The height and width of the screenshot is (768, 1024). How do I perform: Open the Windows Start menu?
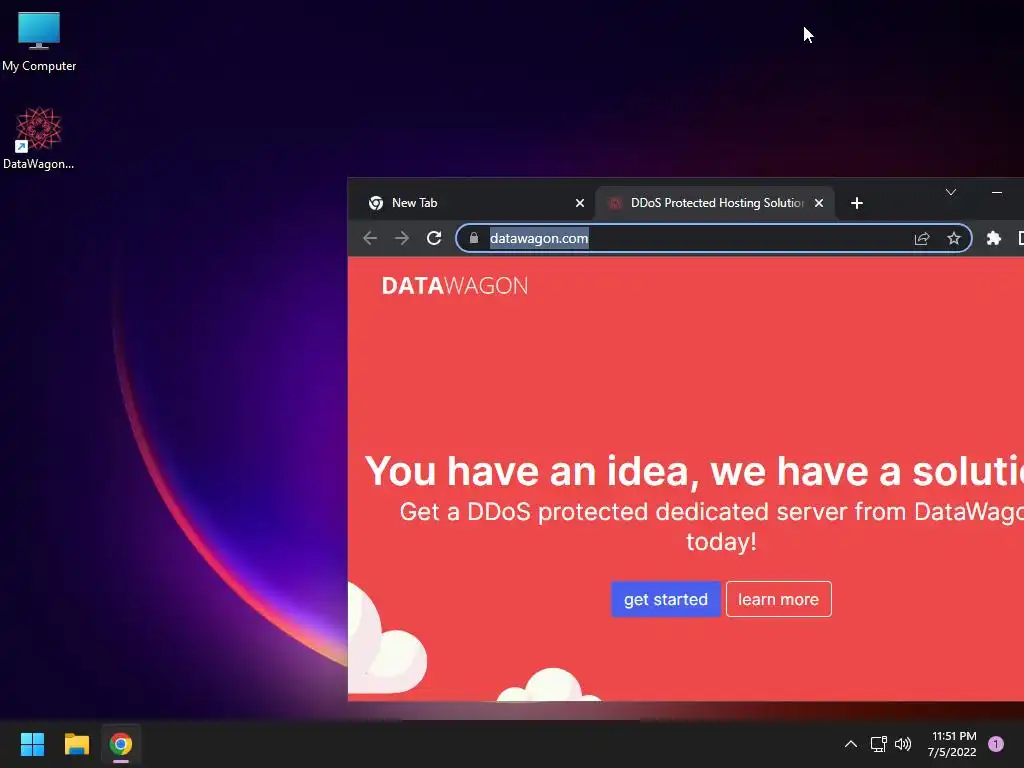tap(32, 744)
